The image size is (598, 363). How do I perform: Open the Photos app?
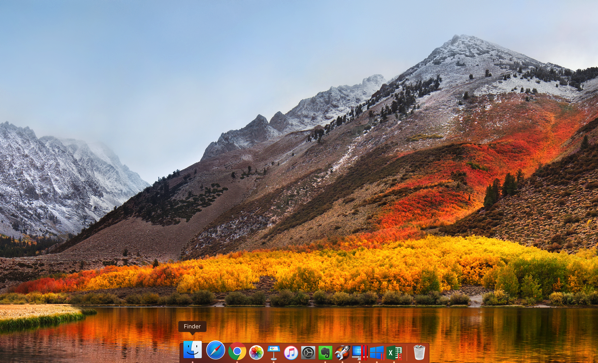[x=256, y=352]
